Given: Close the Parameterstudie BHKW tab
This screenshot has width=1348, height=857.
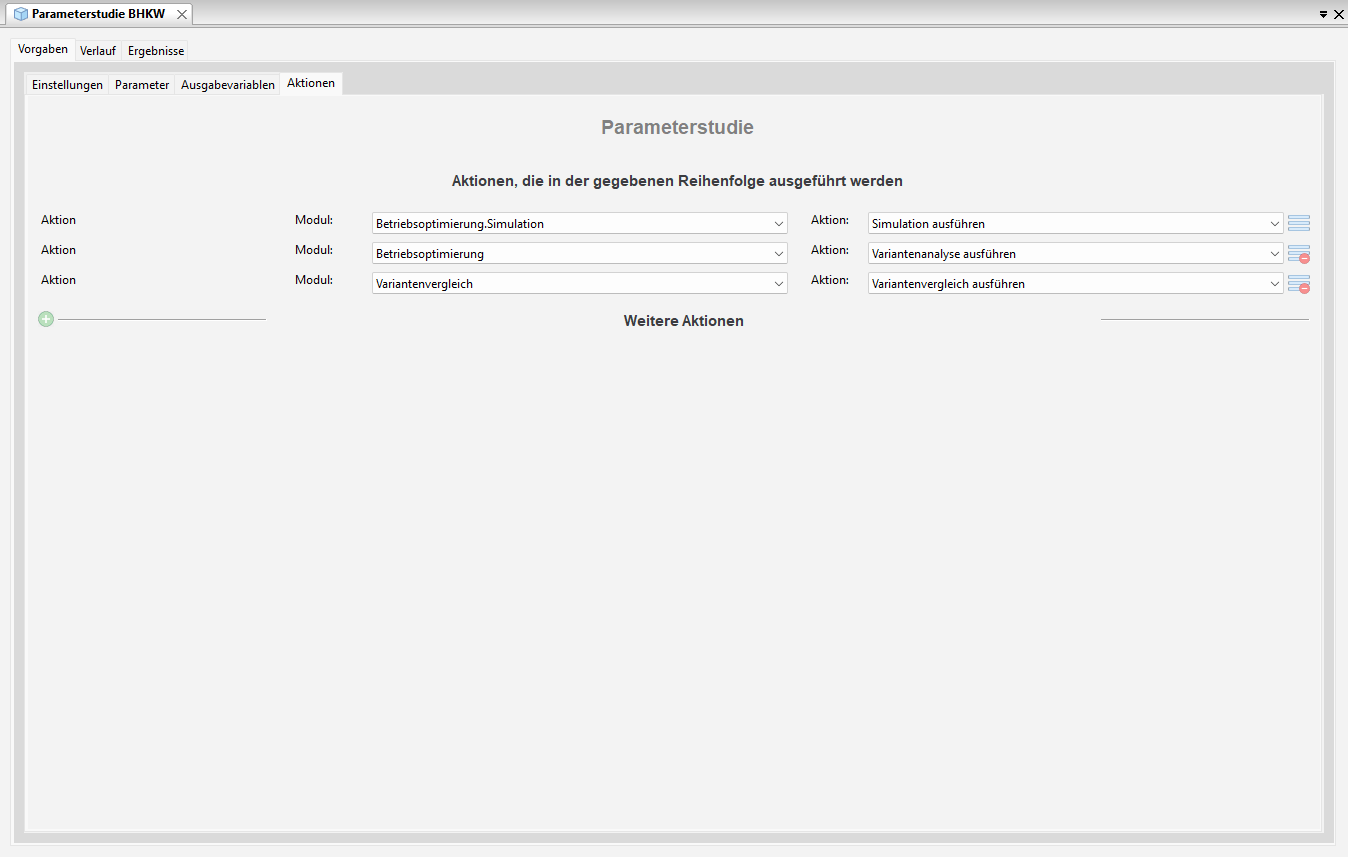Looking at the screenshot, I should 182,14.
